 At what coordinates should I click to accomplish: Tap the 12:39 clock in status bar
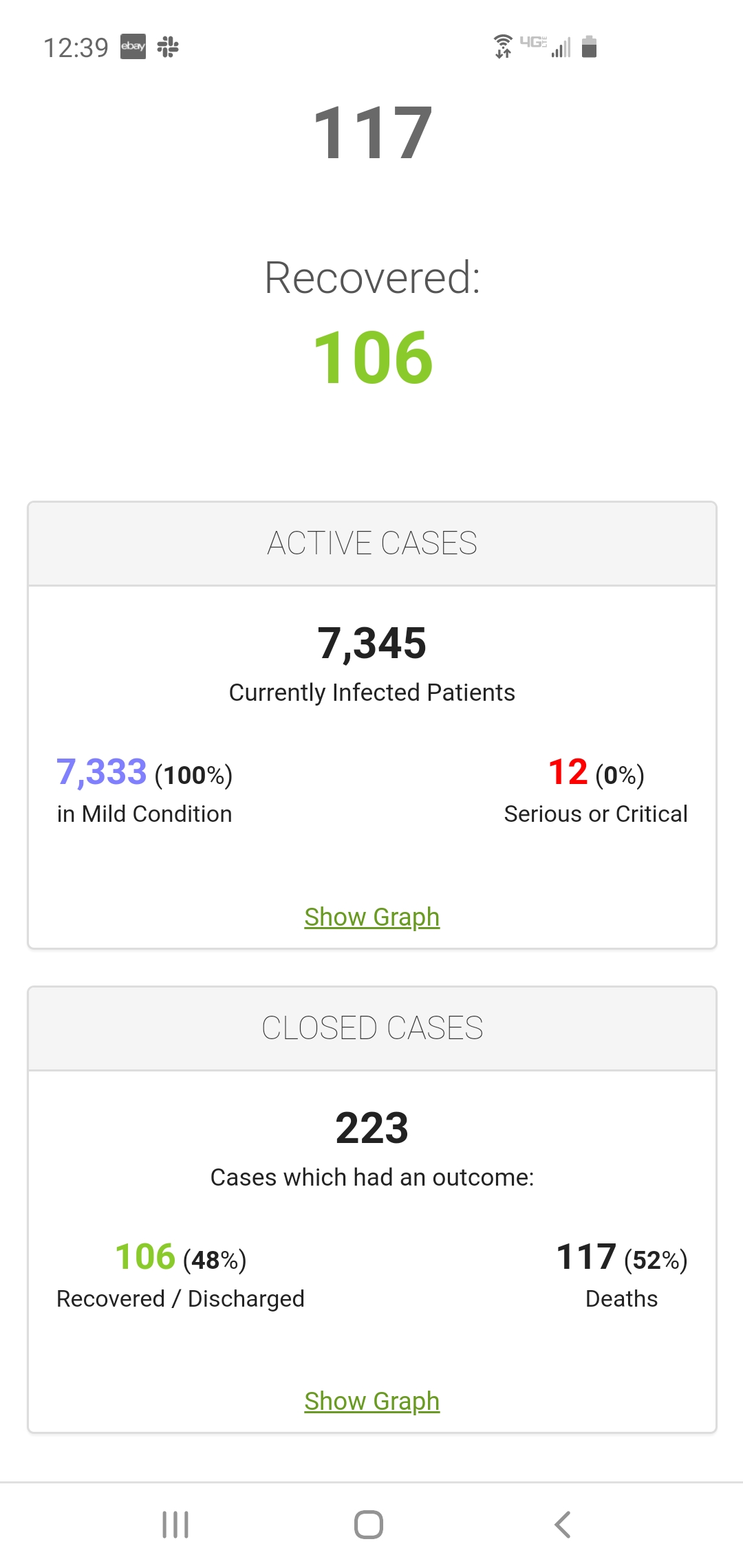pyautogui.click(x=76, y=47)
